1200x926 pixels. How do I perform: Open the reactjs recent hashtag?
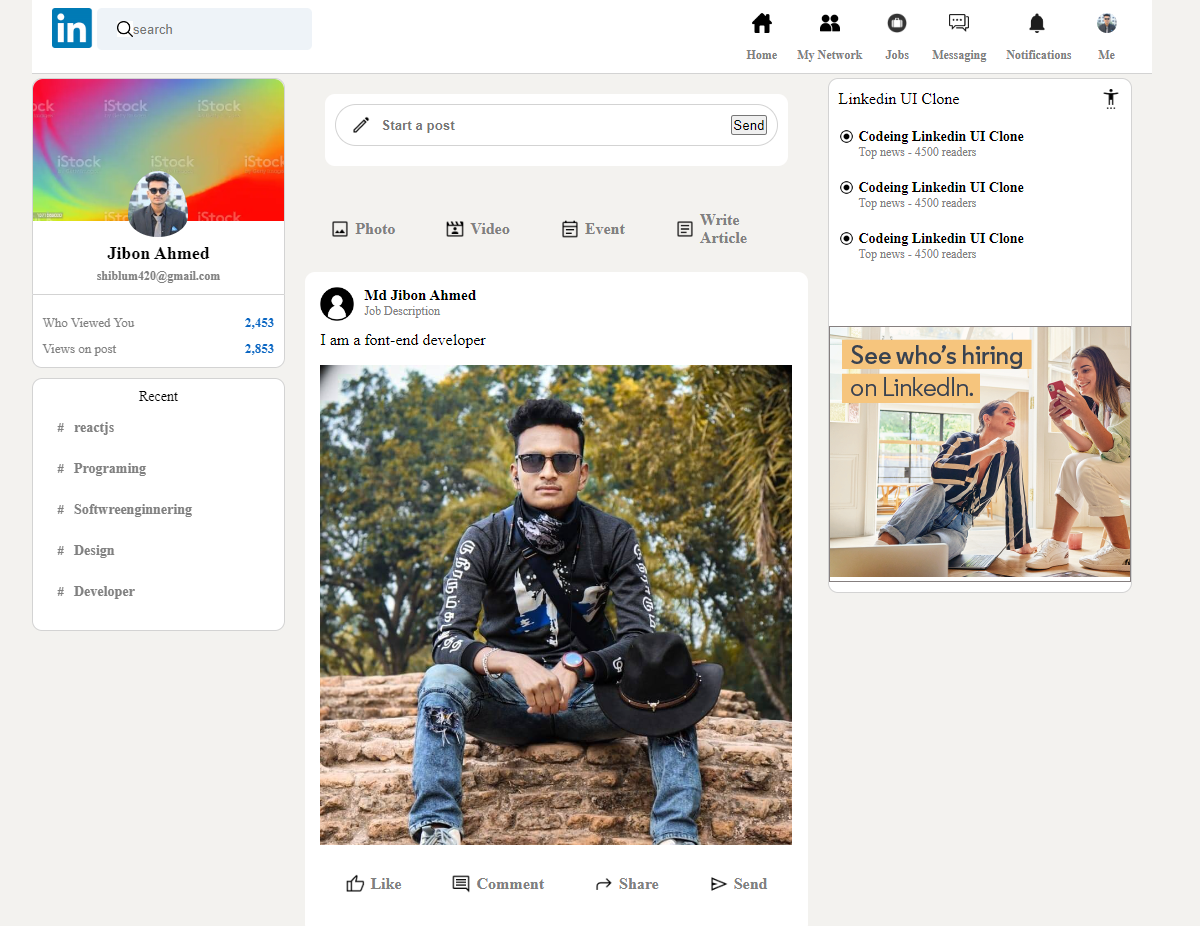pos(94,427)
